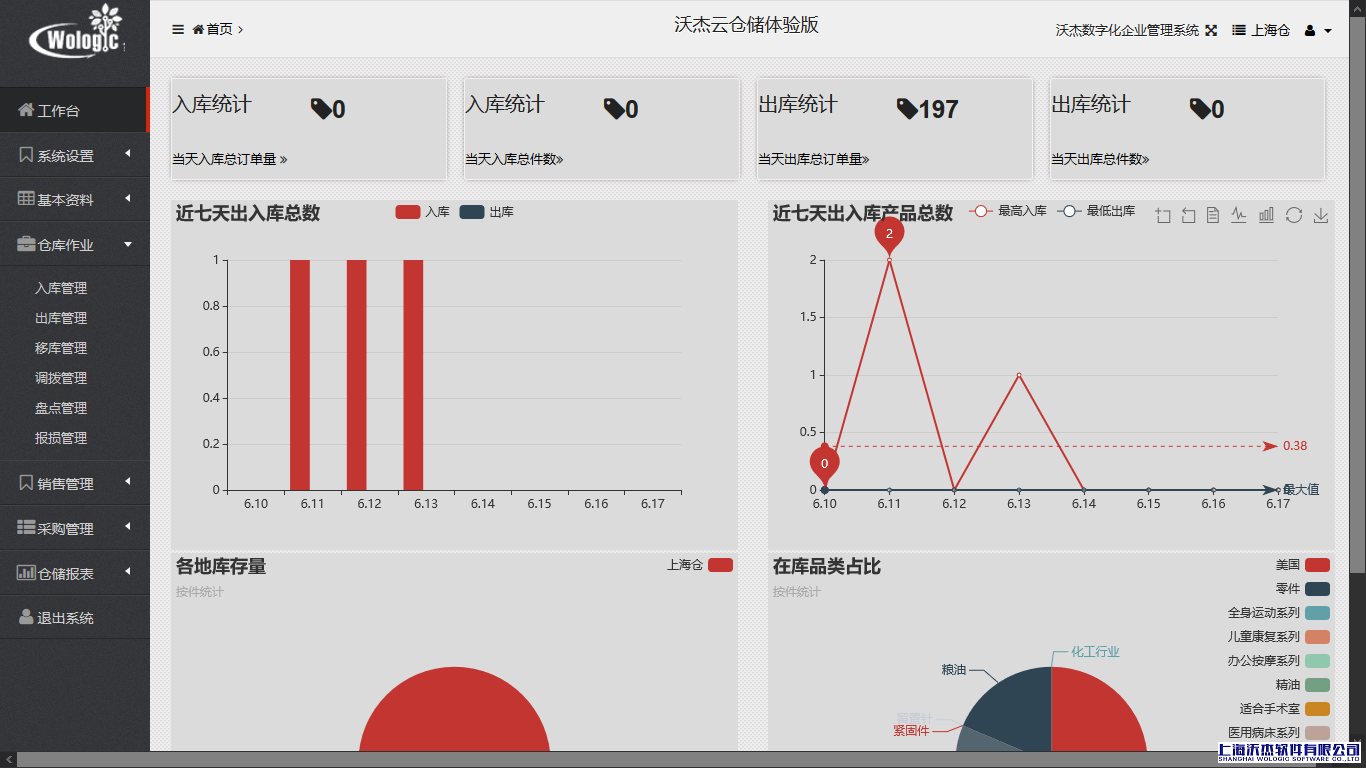
Task: Click the 仓储报表 bar chart icon
Action: pyautogui.click(x=26, y=573)
